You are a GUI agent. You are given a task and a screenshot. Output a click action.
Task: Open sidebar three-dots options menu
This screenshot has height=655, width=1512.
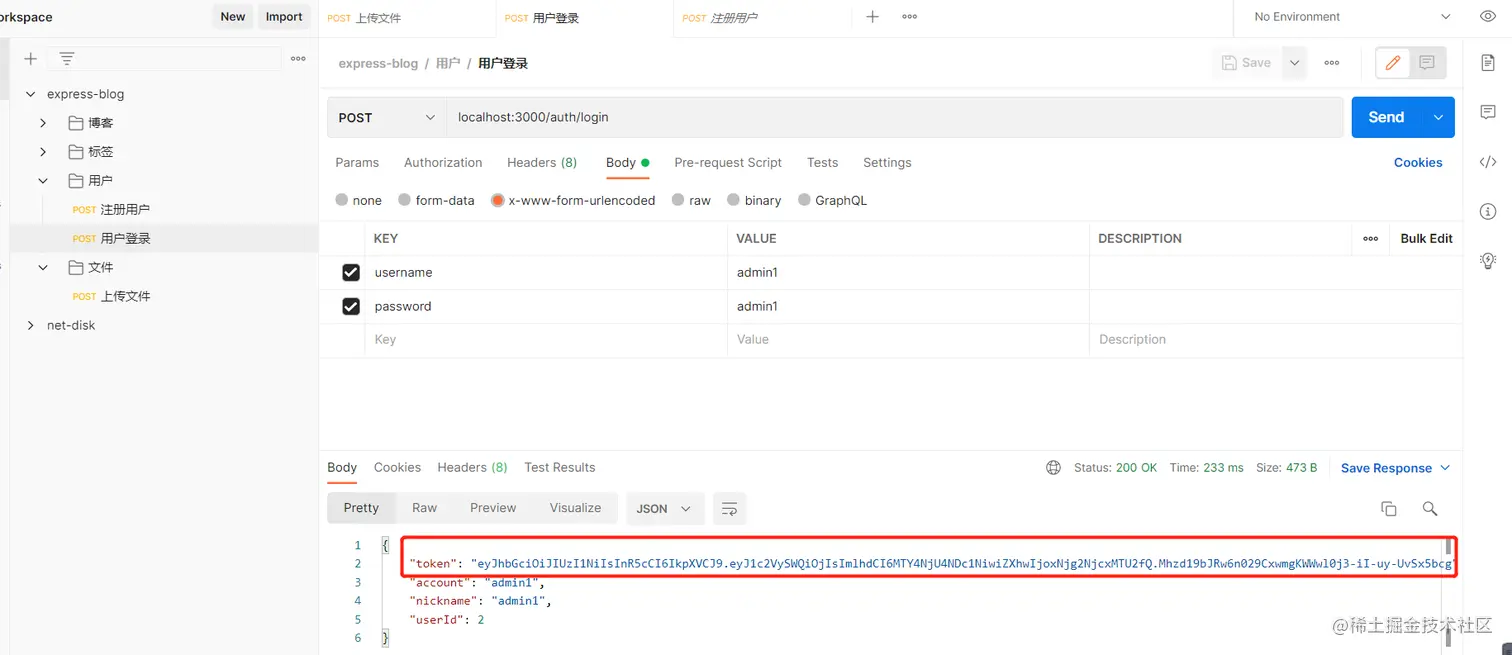click(x=298, y=59)
